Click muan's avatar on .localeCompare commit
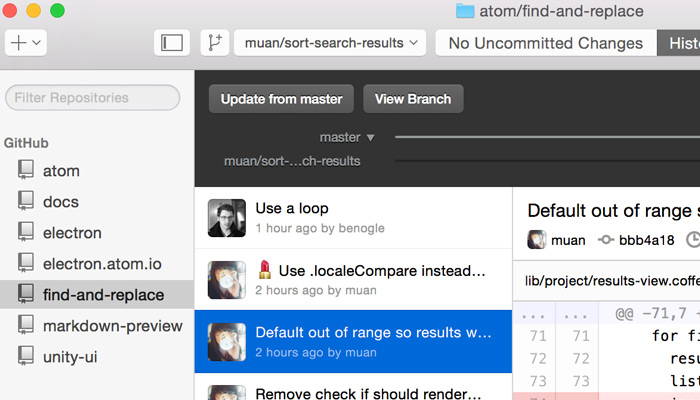The height and width of the screenshot is (400, 700). 227,280
